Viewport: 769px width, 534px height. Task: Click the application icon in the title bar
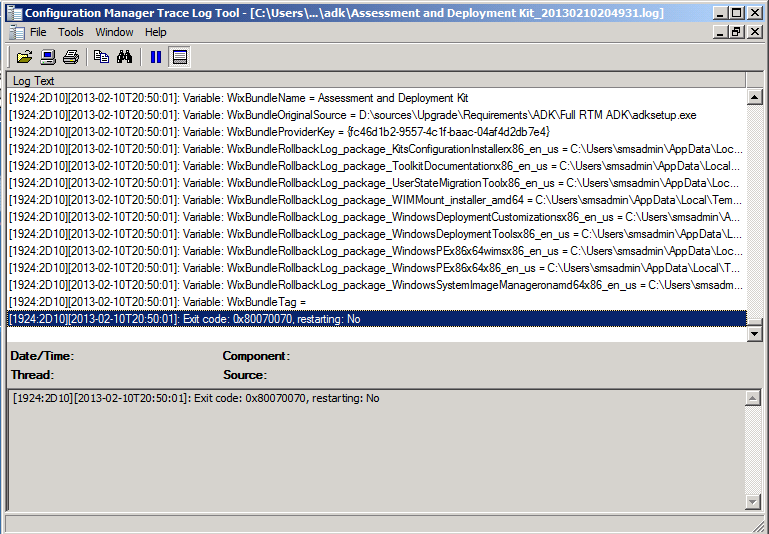pyautogui.click(x=14, y=13)
